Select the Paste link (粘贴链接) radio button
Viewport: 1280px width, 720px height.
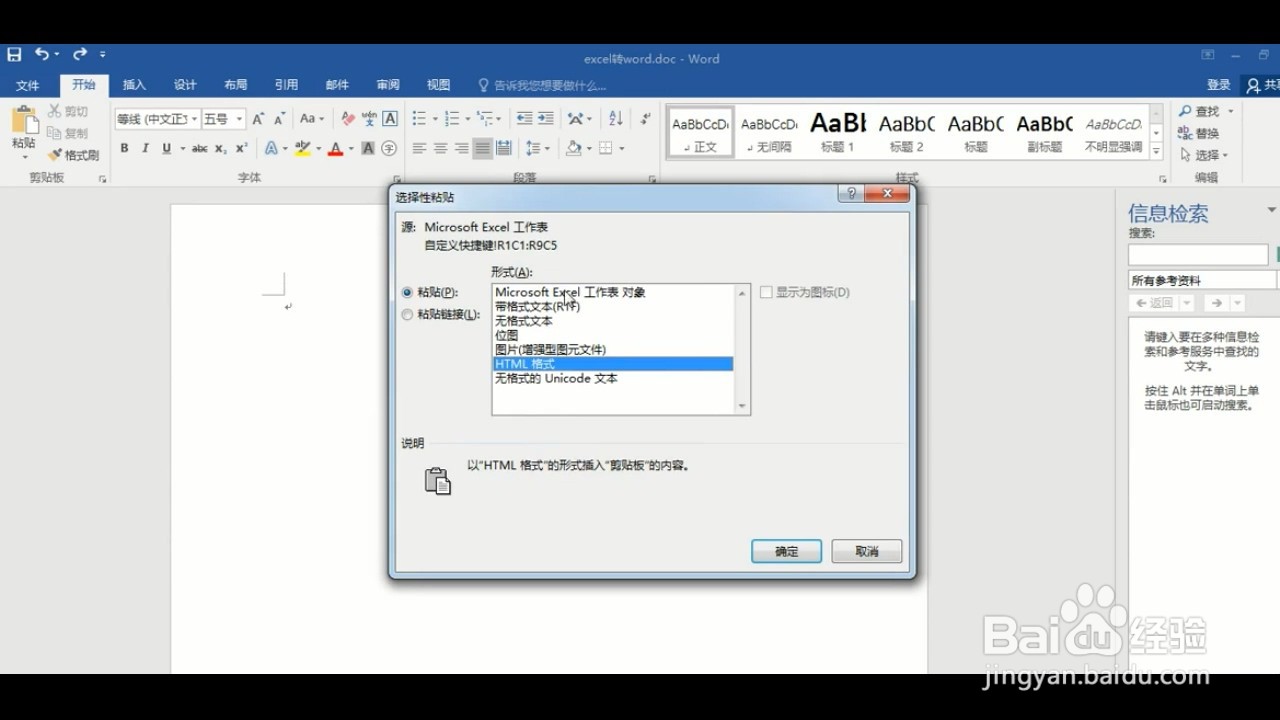(x=407, y=315)
